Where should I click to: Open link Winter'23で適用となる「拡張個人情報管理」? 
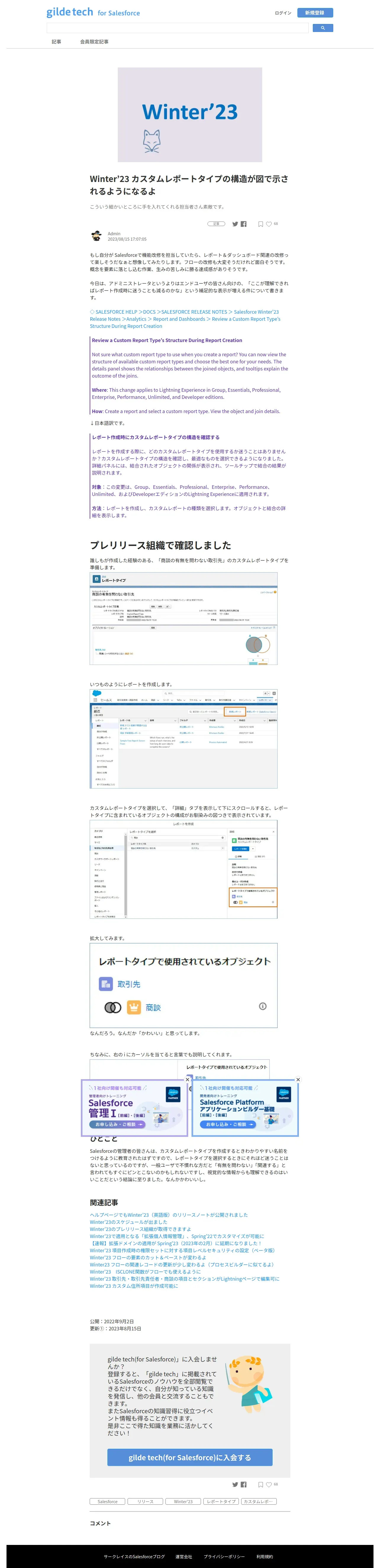coord(177,1236)
